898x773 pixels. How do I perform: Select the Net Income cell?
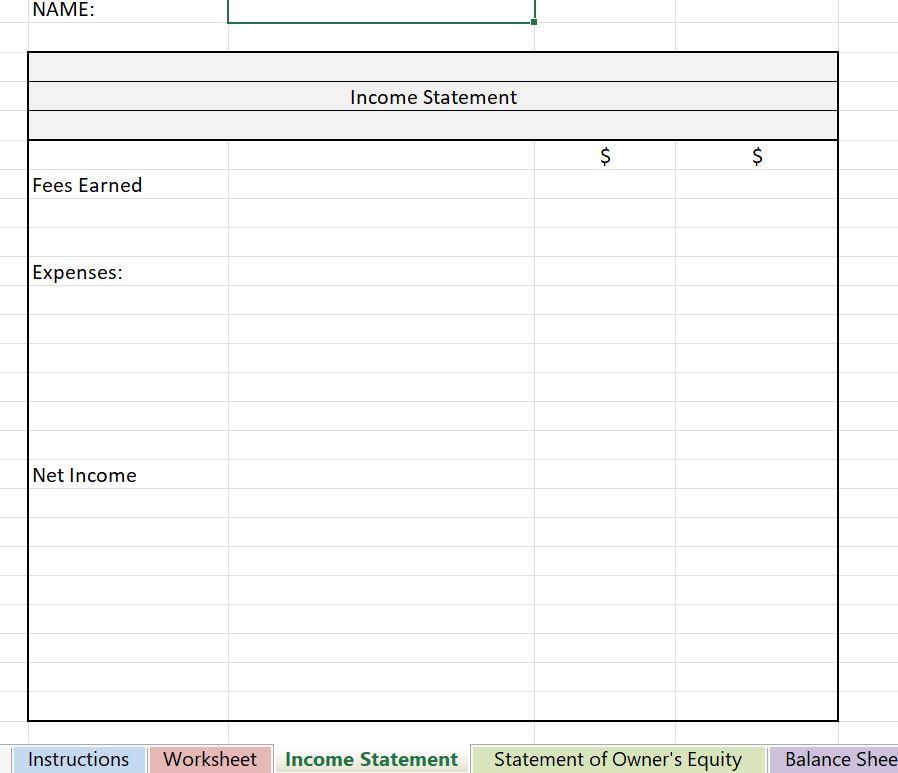(x=128, y=474)
